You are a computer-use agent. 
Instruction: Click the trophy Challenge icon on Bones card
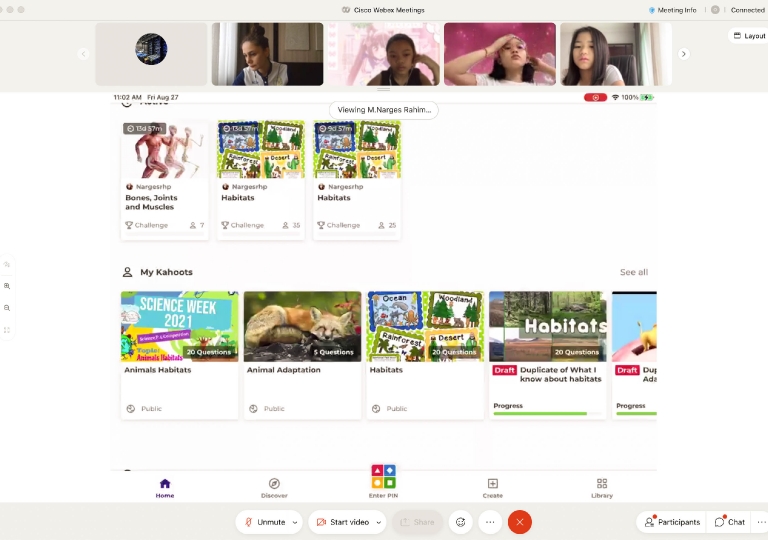click(129, 225)
